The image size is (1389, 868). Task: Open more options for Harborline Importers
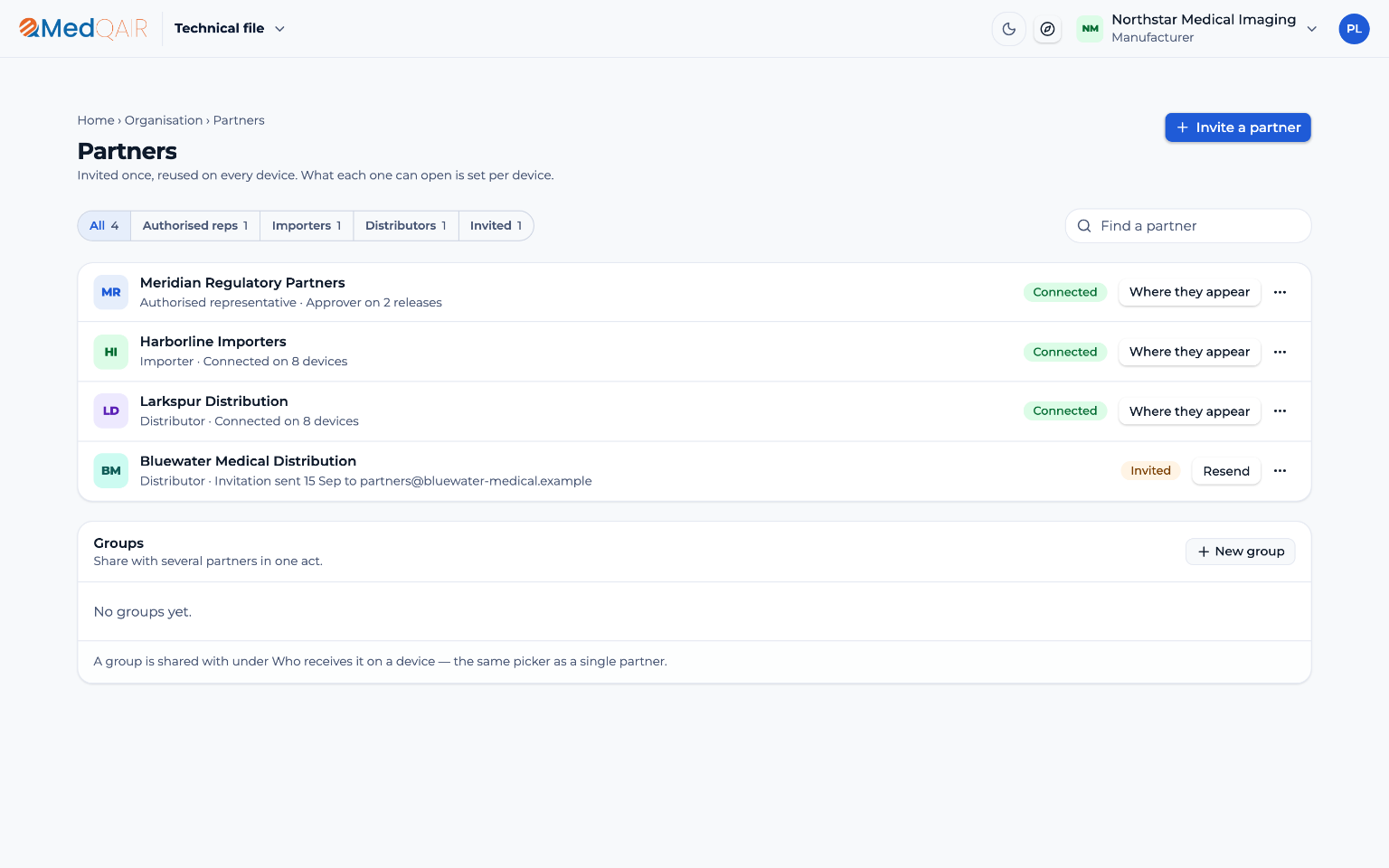(x=1280, y=352)
